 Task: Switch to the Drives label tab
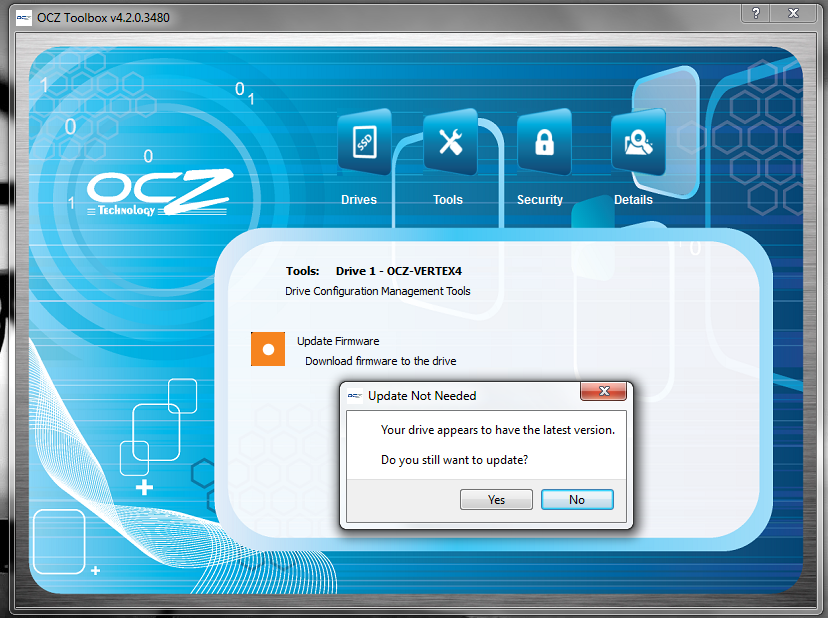click(359, 200)
